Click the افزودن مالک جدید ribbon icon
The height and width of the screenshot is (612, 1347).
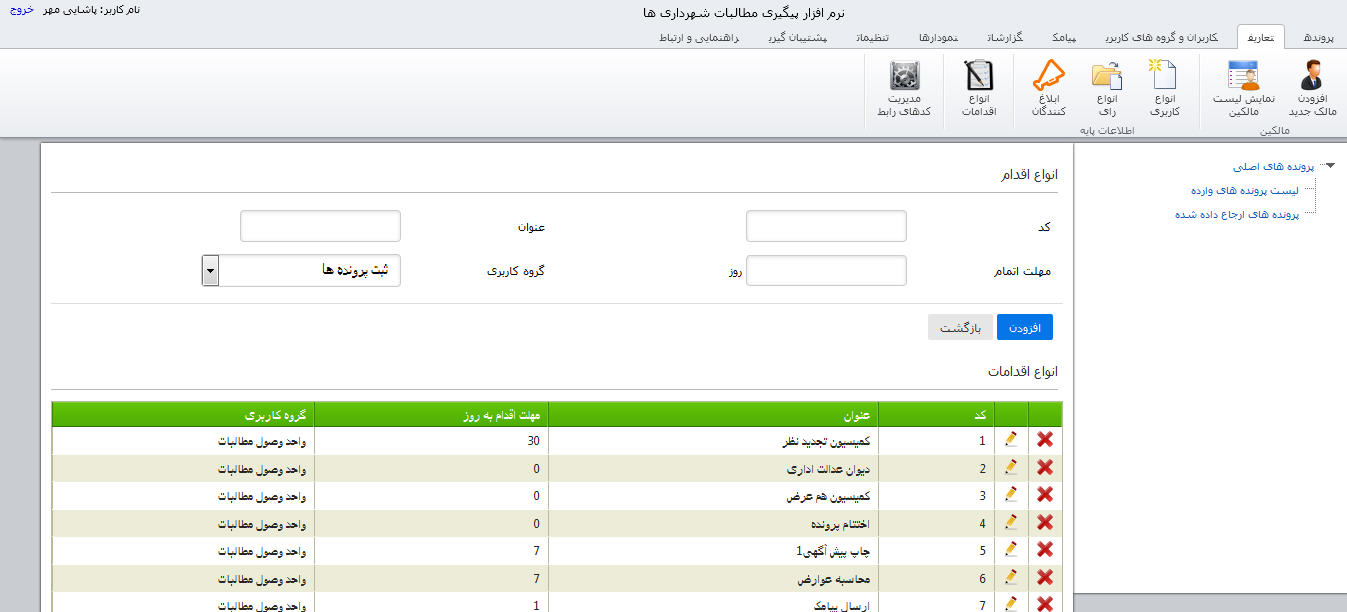pos(1311,77)
